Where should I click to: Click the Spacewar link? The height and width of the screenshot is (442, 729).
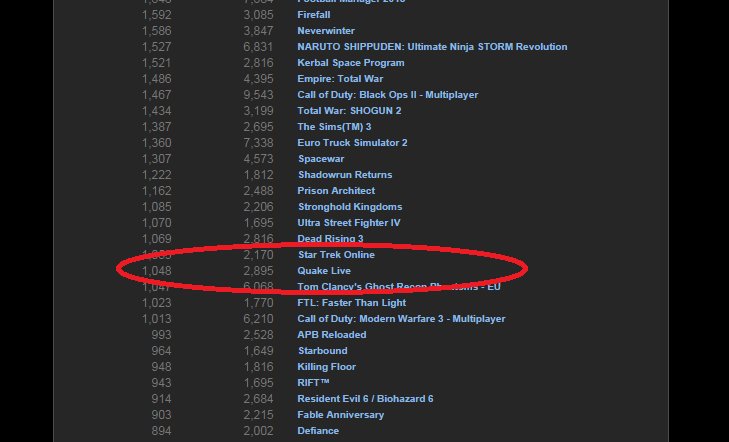(322, 159)
